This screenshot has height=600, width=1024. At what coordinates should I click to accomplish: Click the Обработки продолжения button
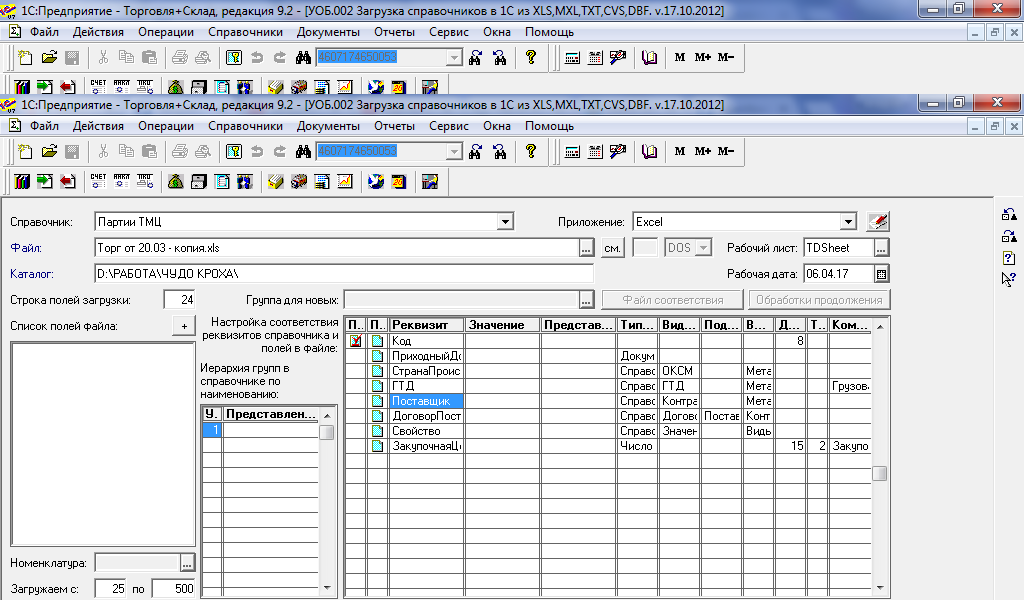(x=819, y=300)
